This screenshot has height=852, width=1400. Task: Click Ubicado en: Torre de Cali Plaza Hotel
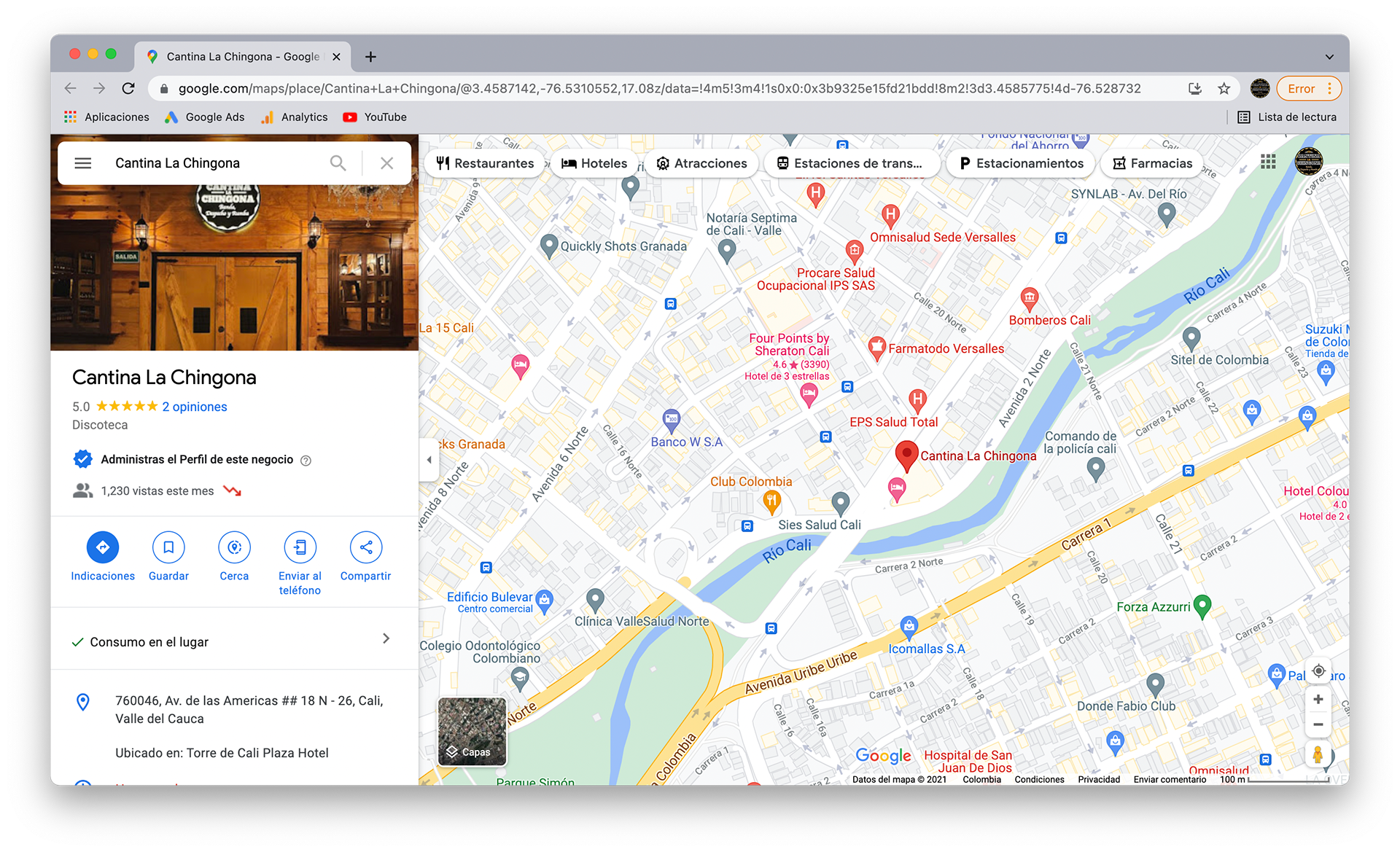click(x=222, y=753)
